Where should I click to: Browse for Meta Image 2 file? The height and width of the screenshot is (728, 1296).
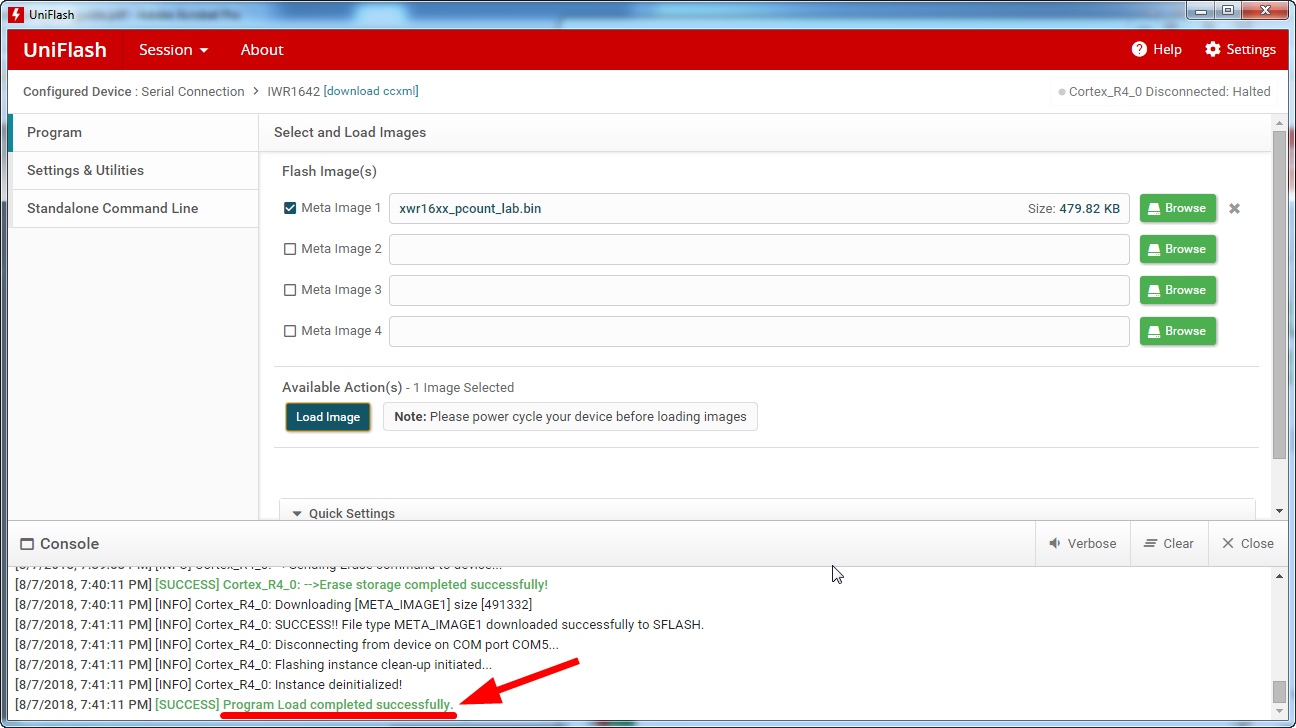1178,249
